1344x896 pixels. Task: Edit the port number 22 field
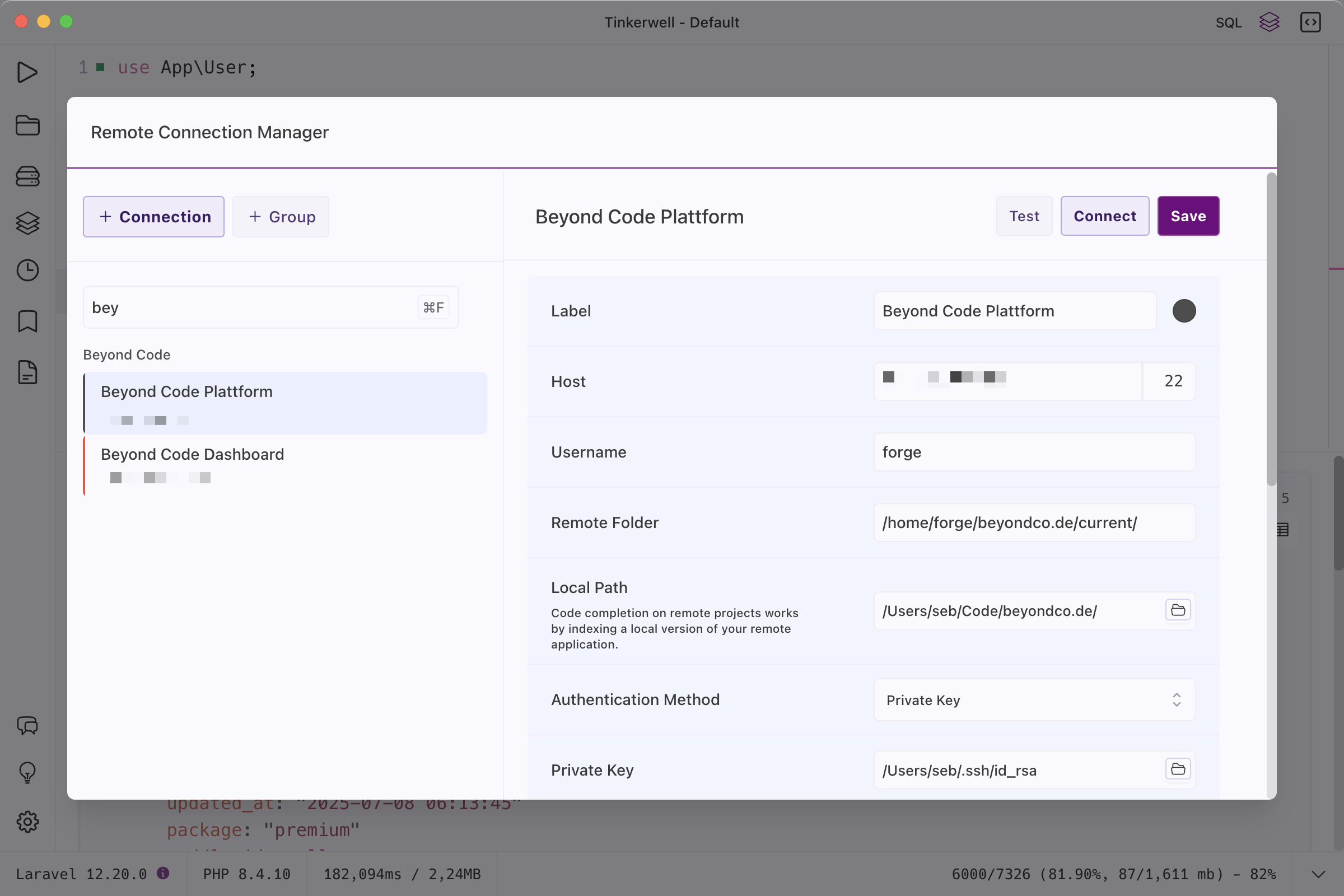1169,381
